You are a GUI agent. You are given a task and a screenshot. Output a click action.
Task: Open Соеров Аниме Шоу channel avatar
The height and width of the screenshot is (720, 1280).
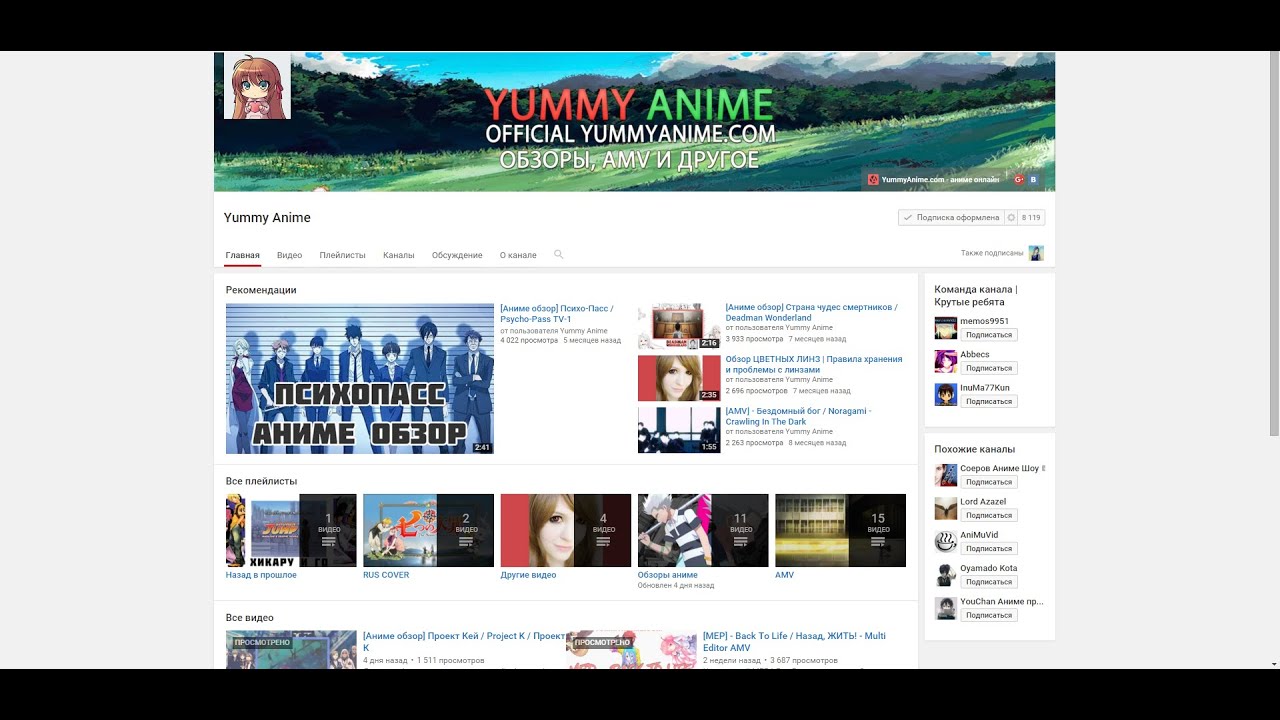[945, 475]
